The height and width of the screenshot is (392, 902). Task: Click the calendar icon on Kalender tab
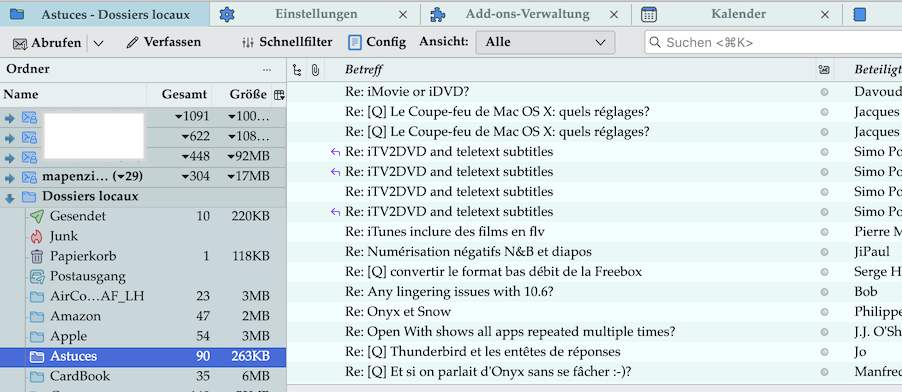click(649, 14)
